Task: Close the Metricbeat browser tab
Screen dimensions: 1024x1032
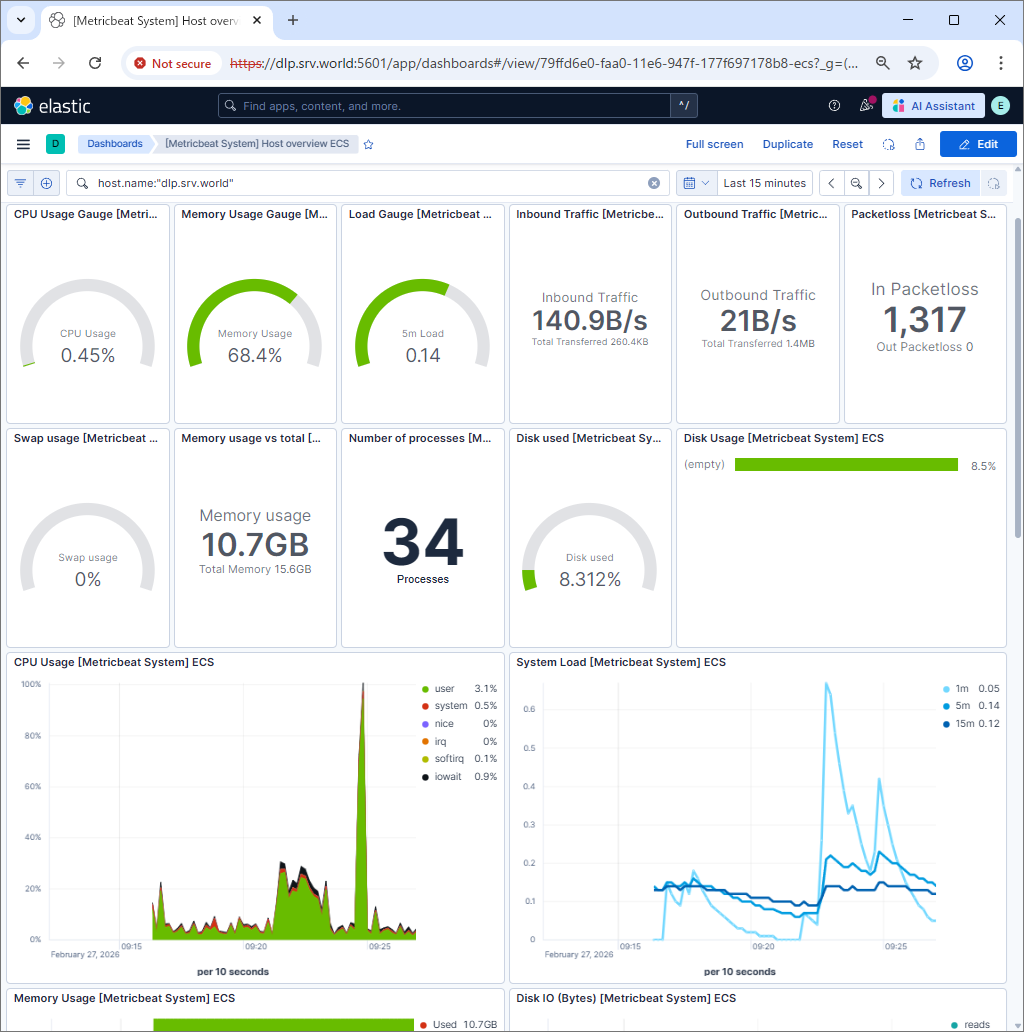Action: point(257,20)
